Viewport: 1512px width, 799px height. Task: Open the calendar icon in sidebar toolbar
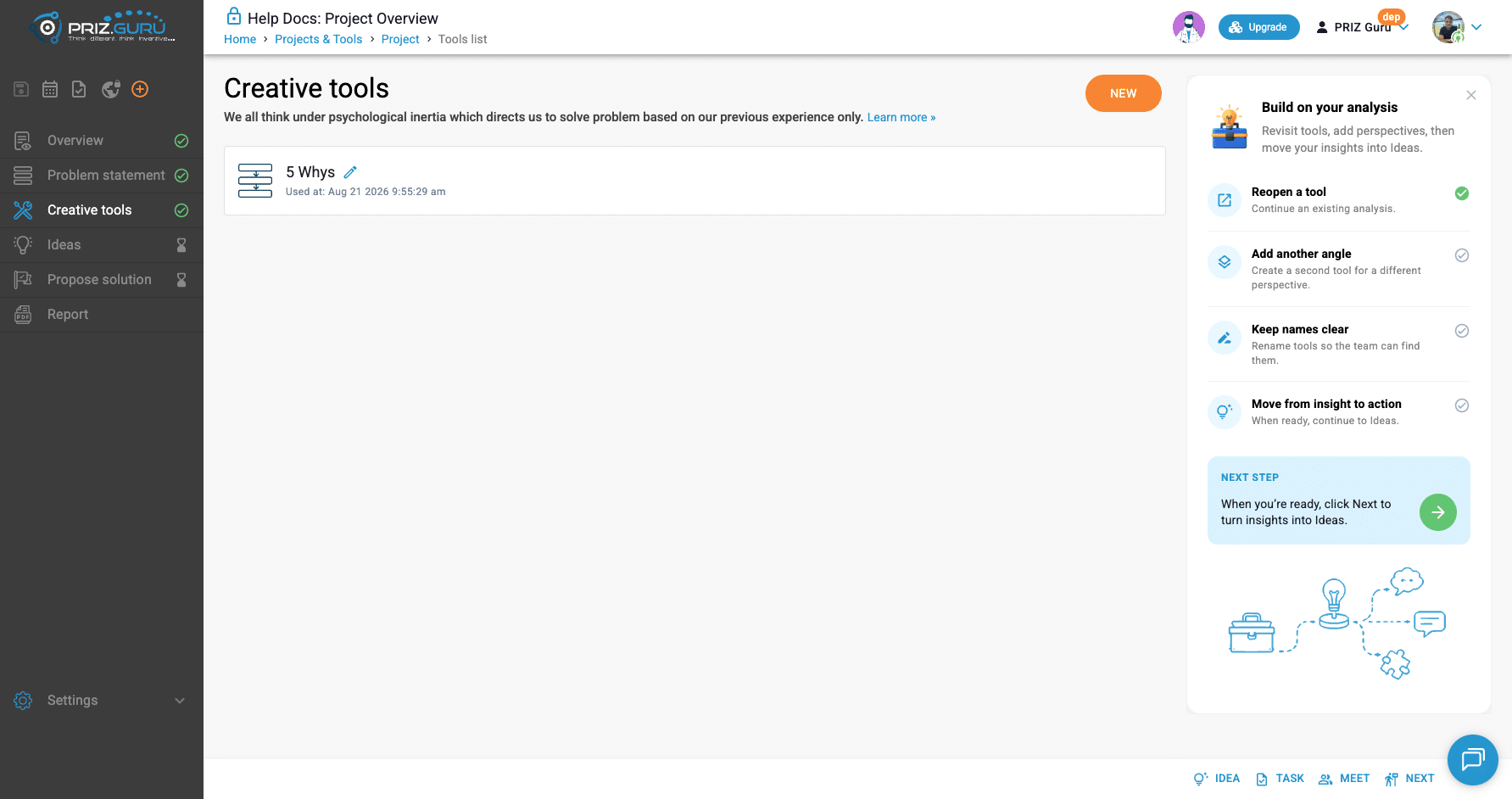[x=50, y=89]
